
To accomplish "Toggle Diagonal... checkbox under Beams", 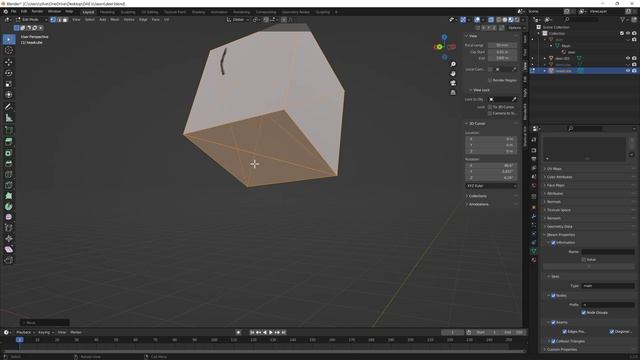I will point(612,332).
